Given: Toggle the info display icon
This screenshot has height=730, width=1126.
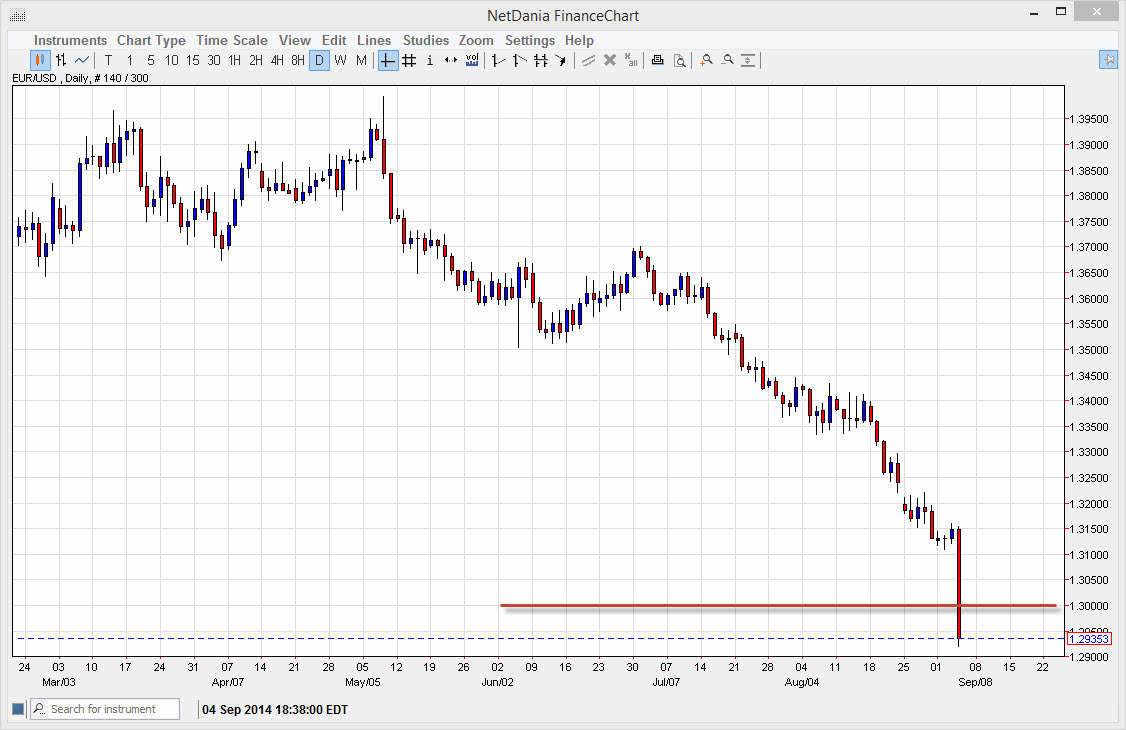Looking at the screenshot, I should pos(429,60).
